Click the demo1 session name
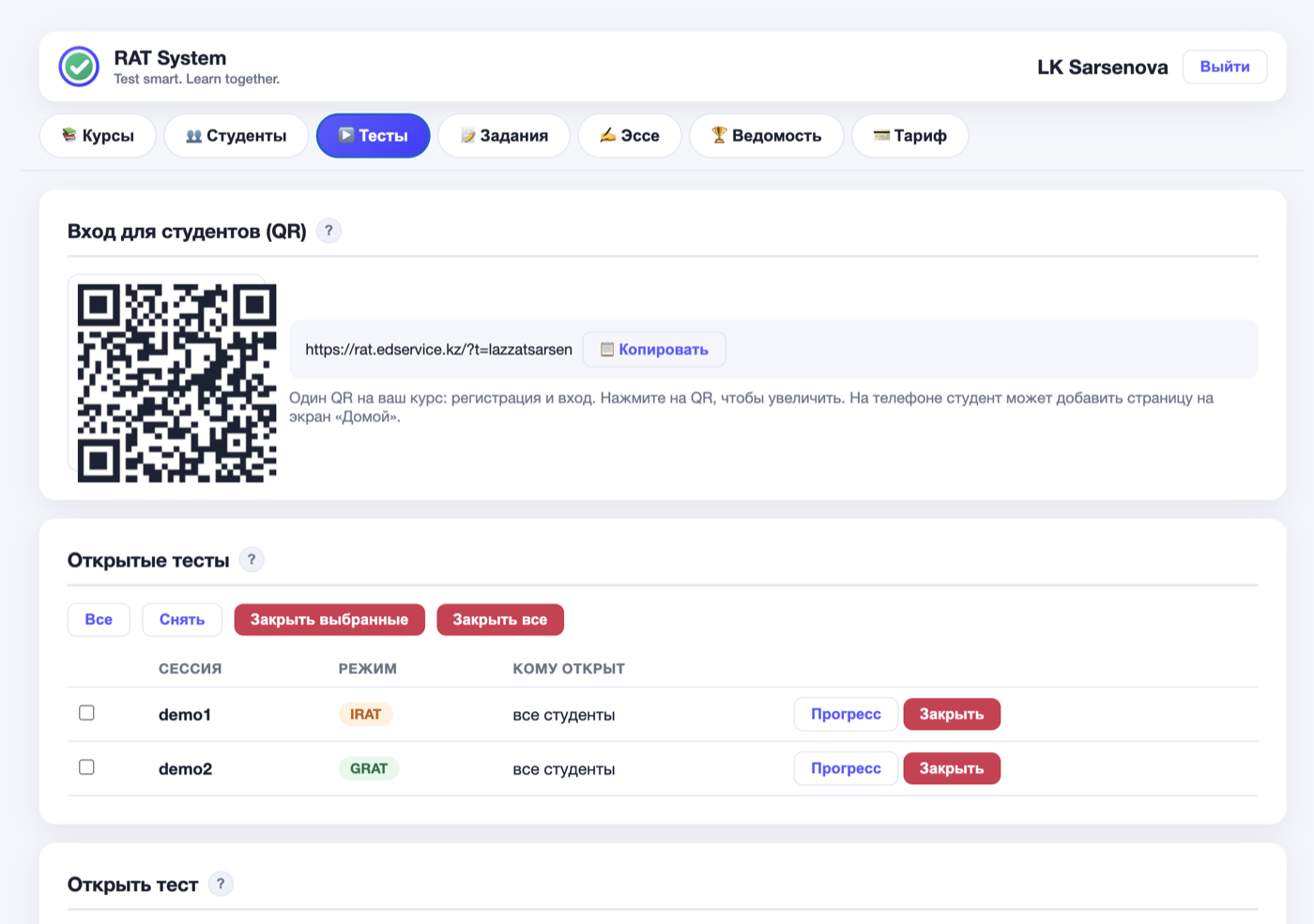The image size is (1314, 924). coord(185,715)
